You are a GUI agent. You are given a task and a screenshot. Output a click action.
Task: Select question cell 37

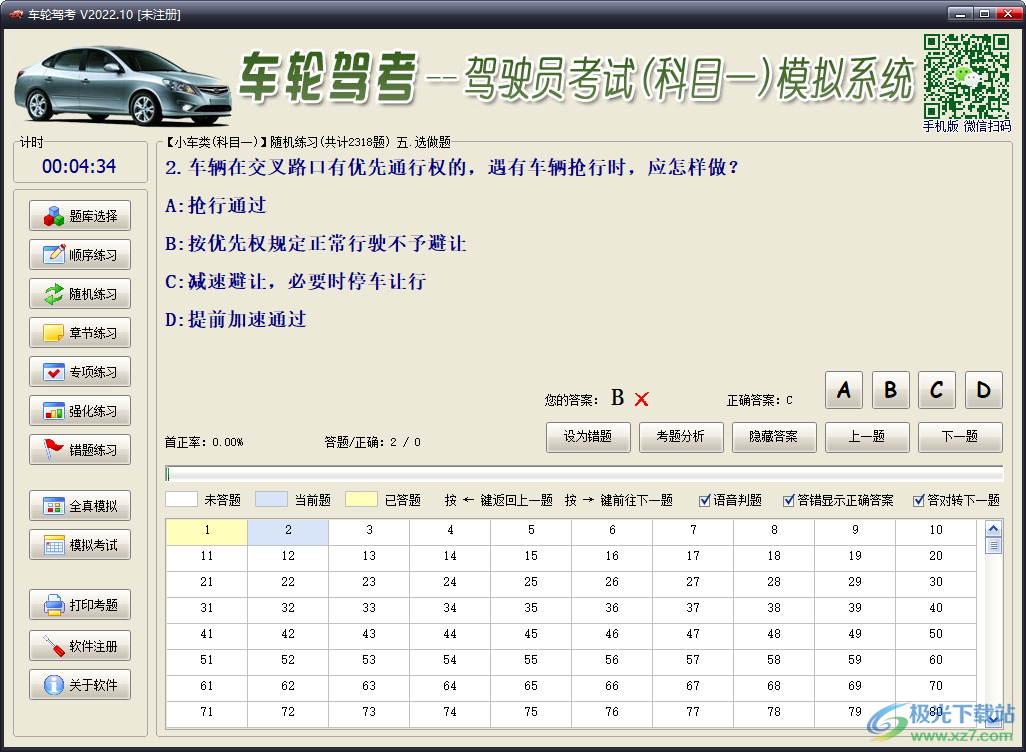[x=693, y=609]
